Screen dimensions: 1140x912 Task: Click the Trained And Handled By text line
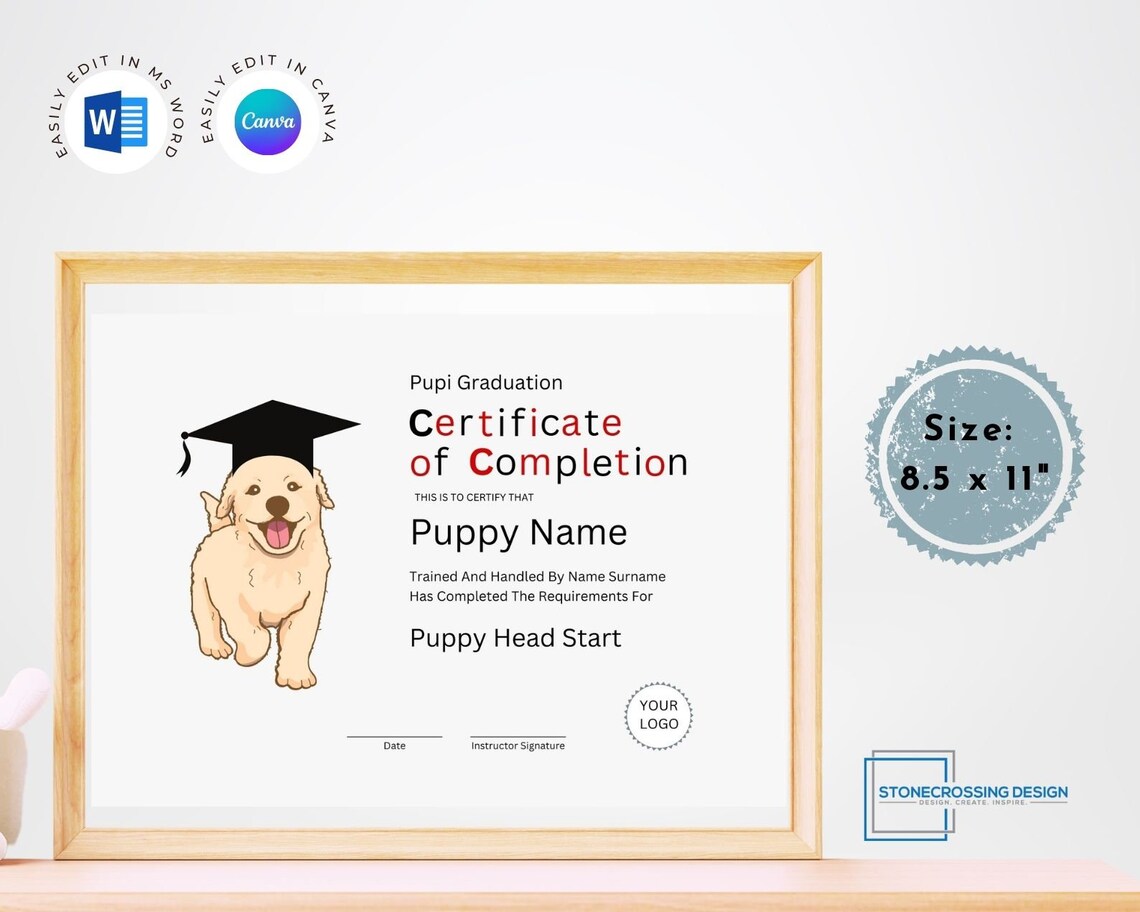pos(538,577)
